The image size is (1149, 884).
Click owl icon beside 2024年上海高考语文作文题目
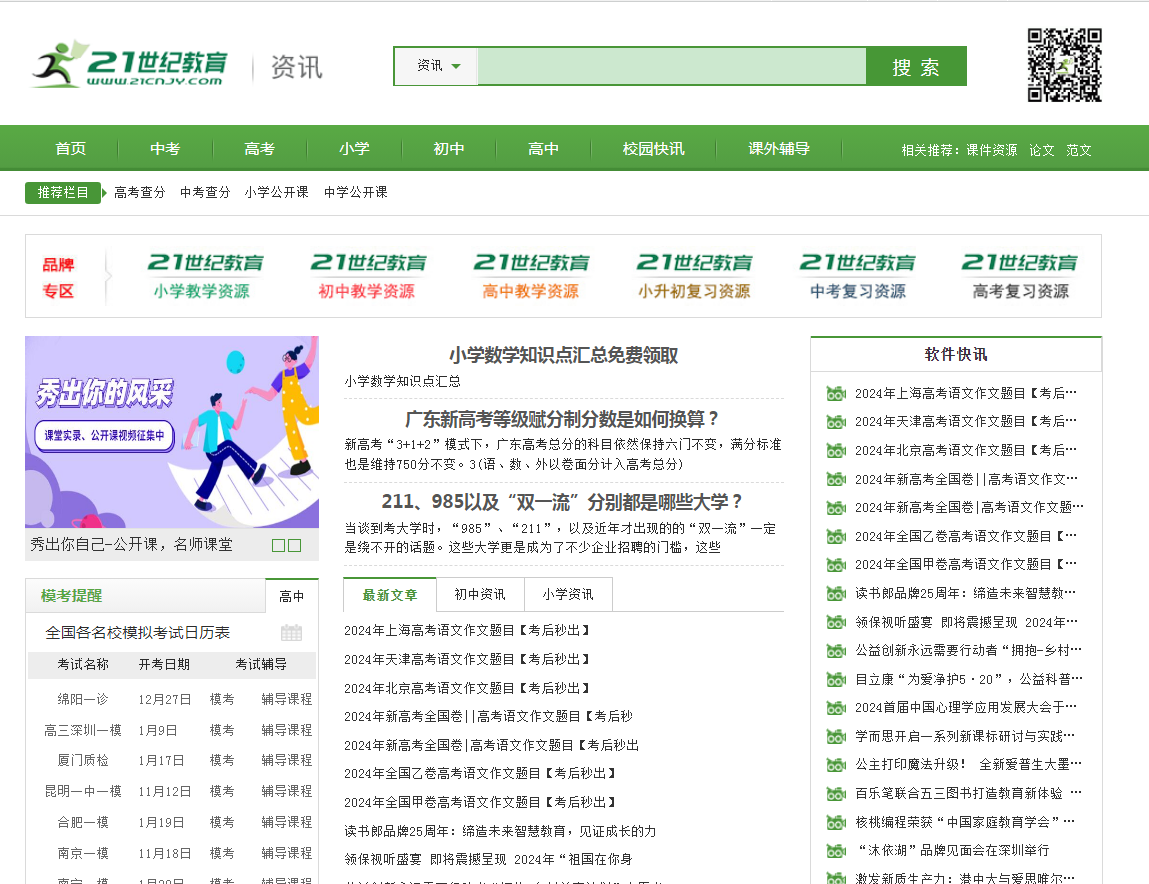[836, 394]
